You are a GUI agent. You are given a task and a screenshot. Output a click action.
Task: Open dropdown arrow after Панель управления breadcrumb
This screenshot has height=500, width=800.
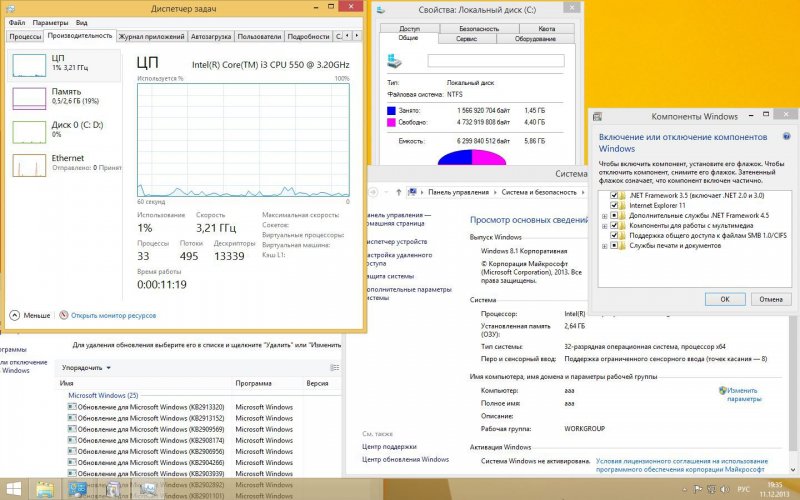[x=494, y=192]
